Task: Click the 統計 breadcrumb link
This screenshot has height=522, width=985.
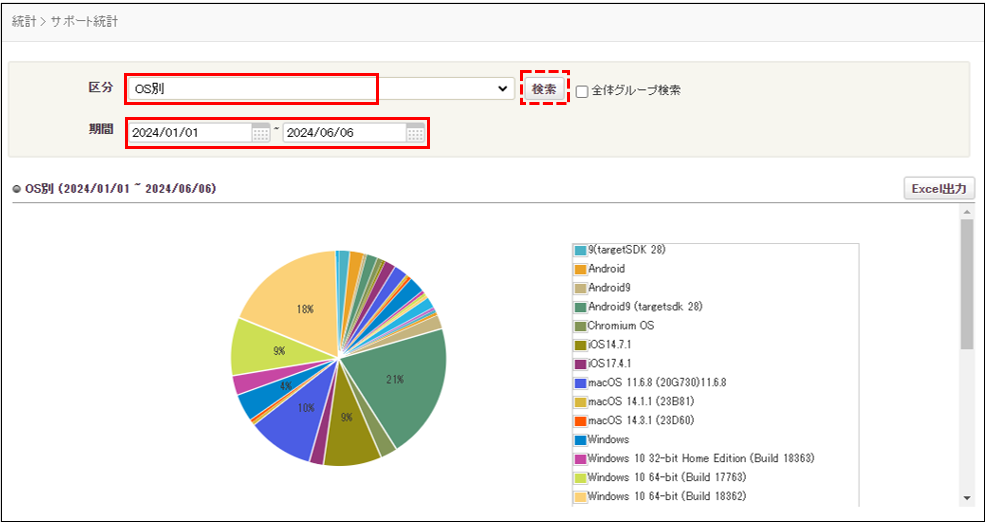Action: [x=24, y=22]
